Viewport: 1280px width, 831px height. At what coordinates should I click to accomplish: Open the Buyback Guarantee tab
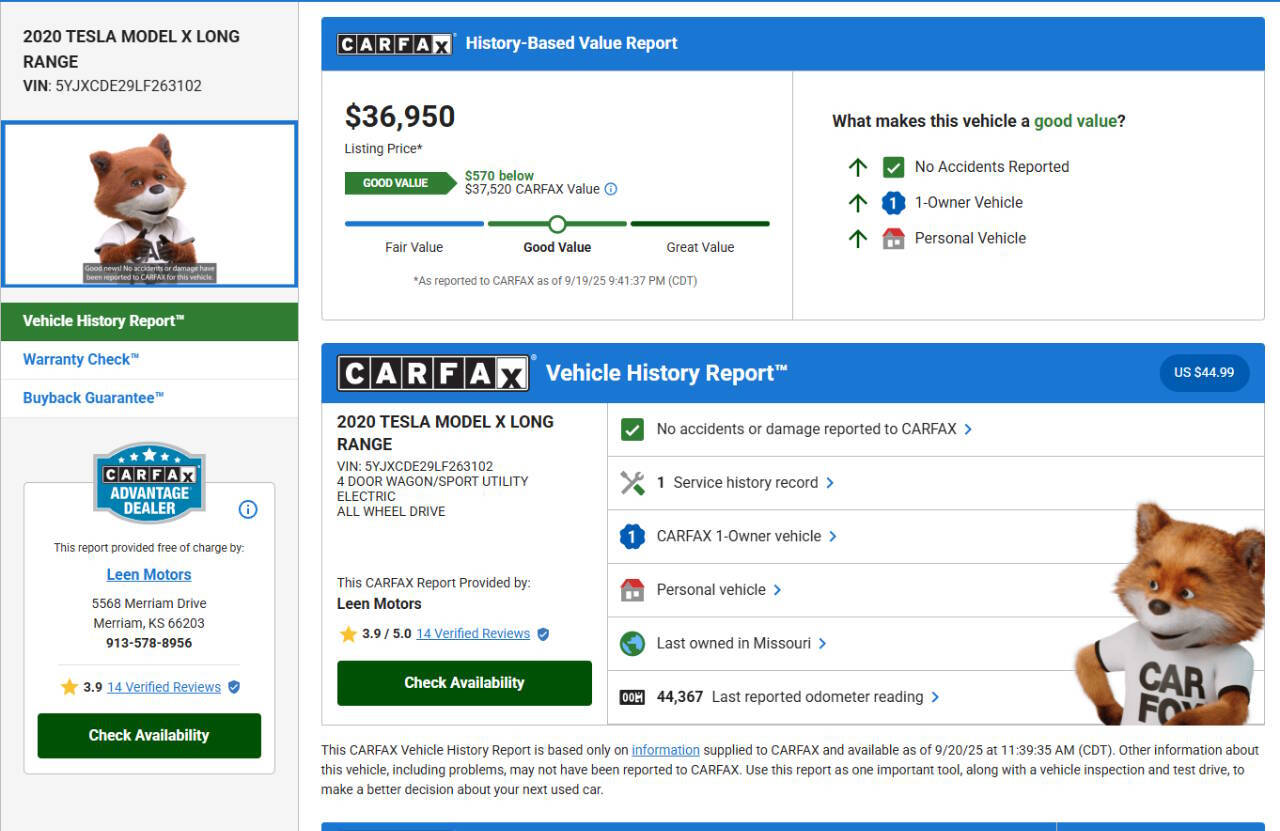149,398
